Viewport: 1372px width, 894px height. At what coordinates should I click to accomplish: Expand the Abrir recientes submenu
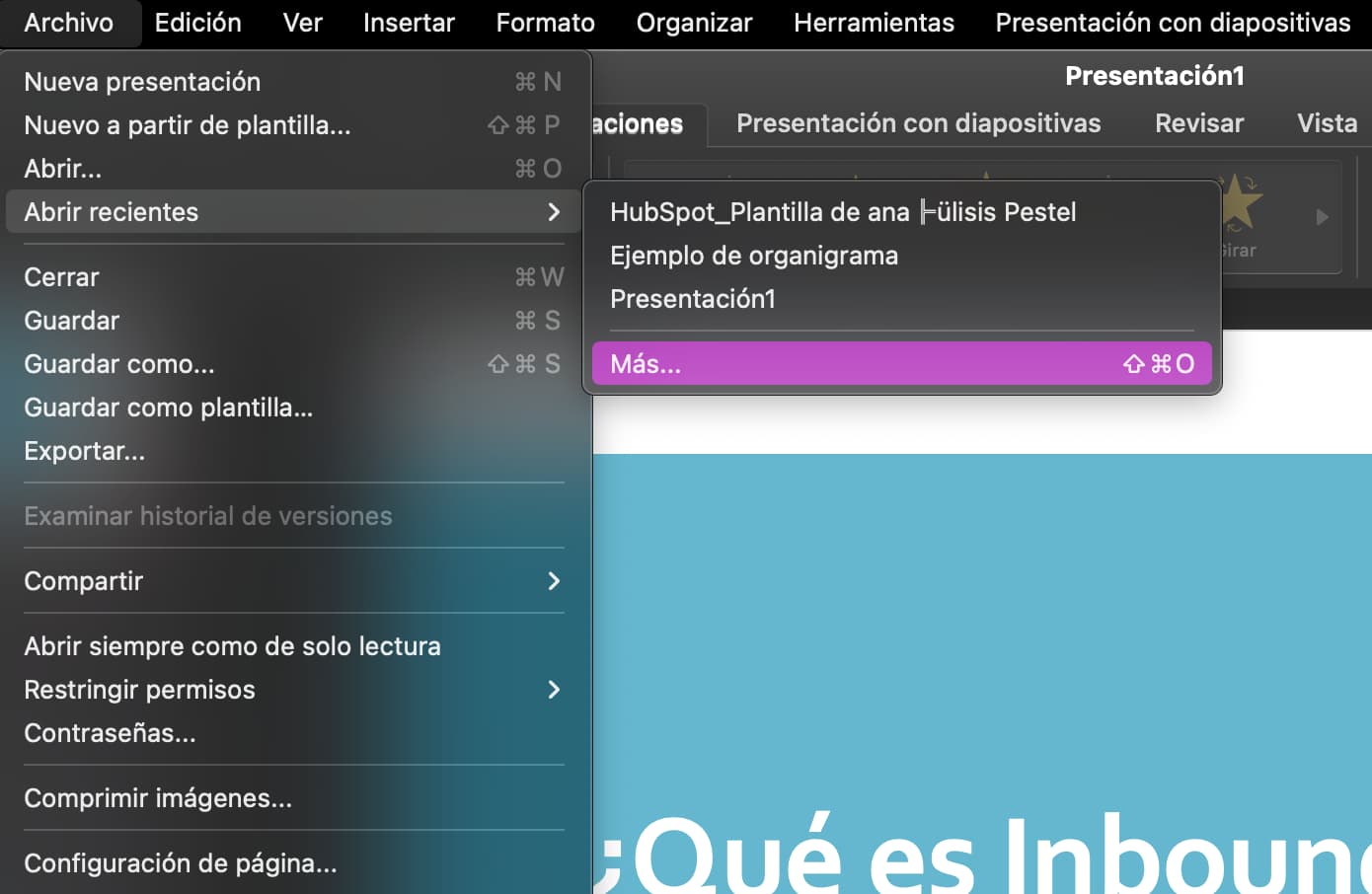(111, 211)
